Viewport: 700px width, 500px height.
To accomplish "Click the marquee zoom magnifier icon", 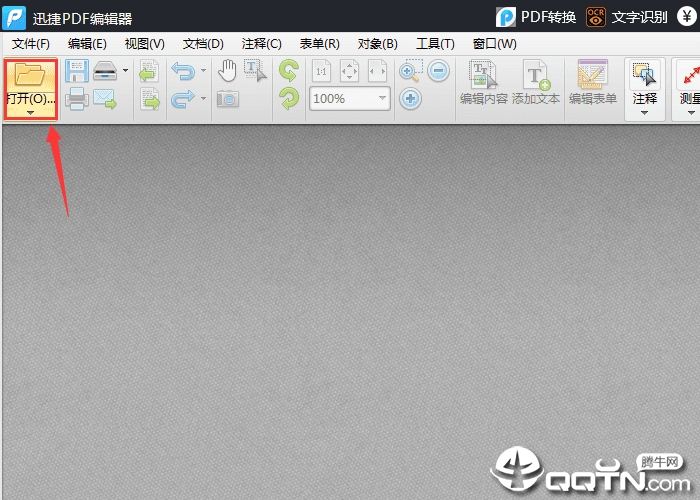I will tap(410, 71).
